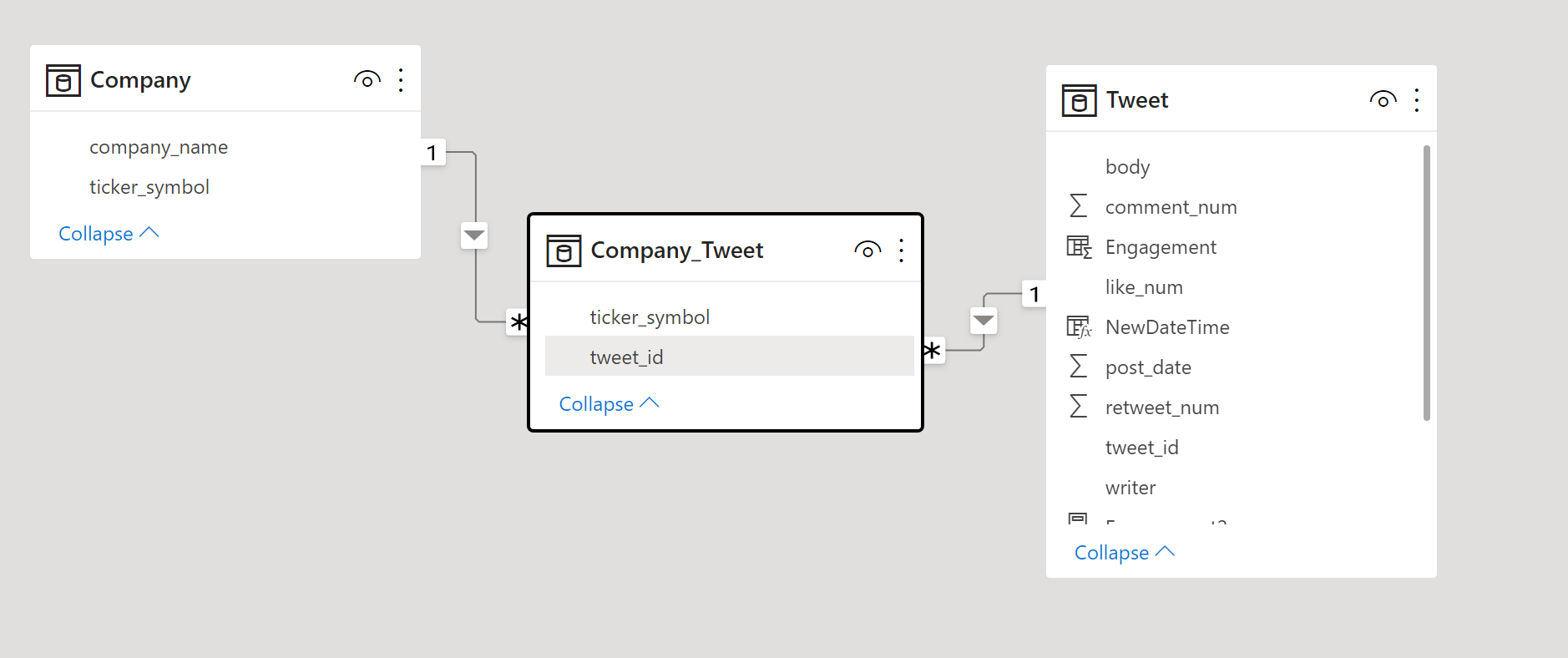
Task: Click the Company_Tweet table title
Action: point(677,251)
